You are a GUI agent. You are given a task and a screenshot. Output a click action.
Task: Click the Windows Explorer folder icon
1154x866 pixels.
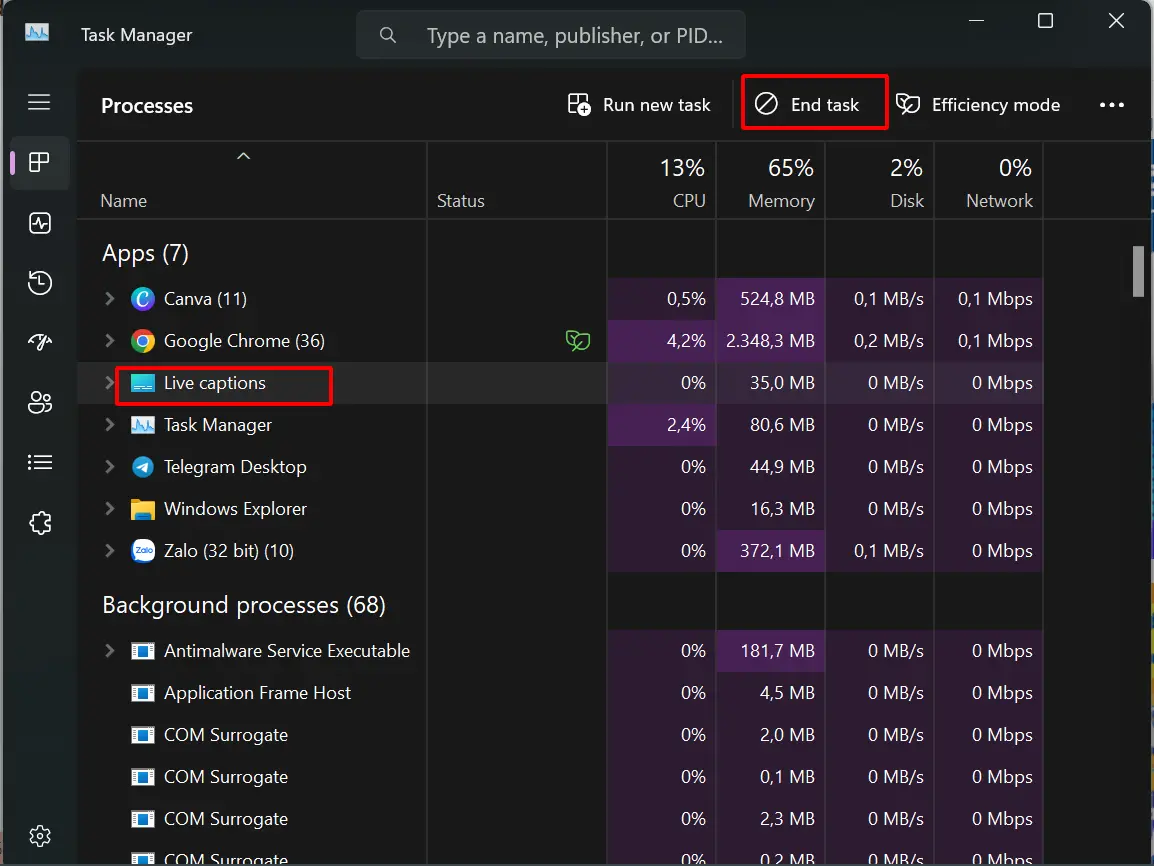point(143,509)
